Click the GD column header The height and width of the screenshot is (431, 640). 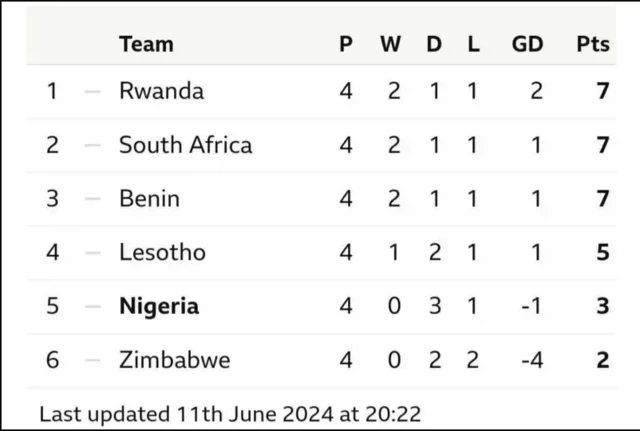tap(527, 44)
